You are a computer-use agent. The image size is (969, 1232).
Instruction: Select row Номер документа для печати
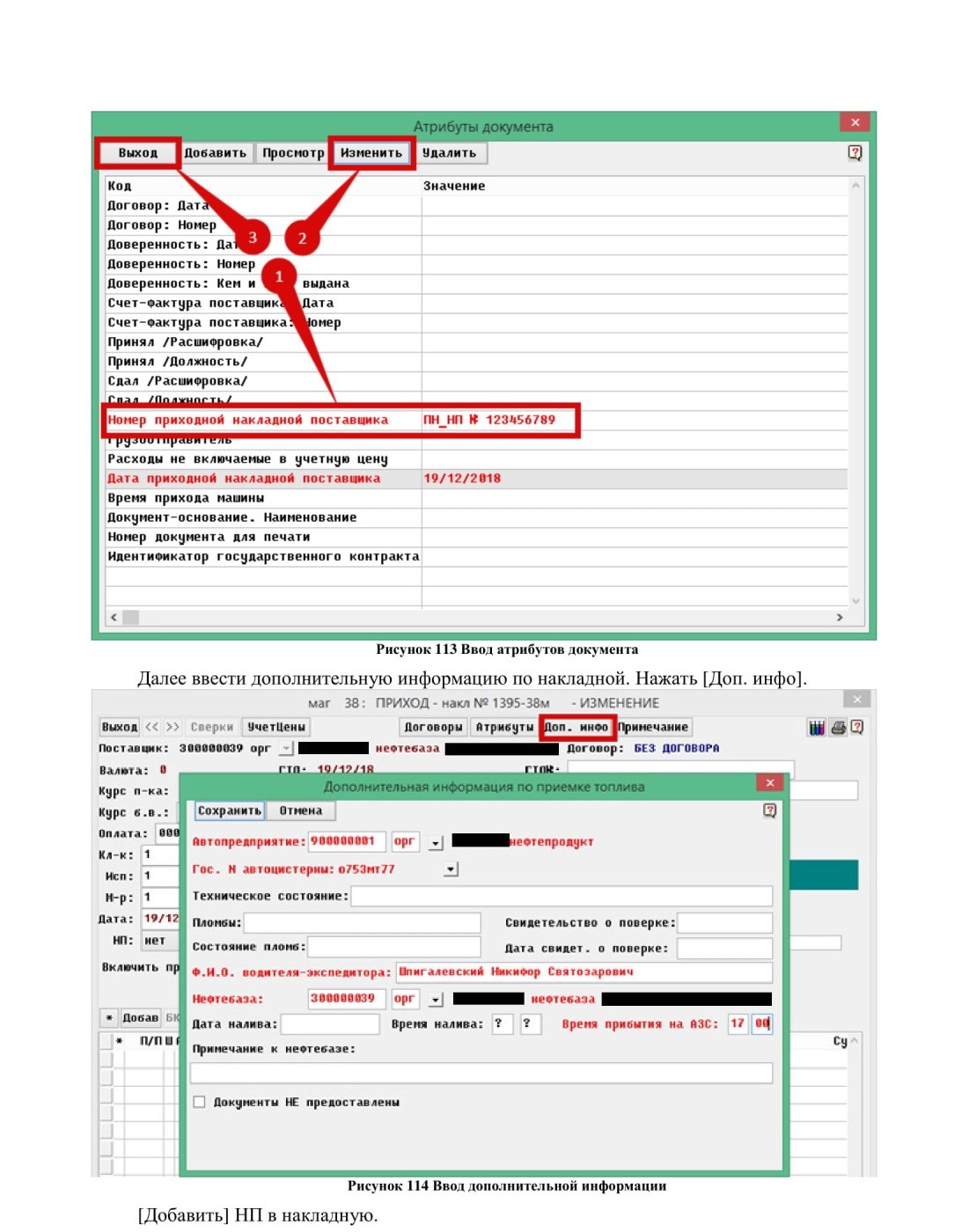point(476,537)
